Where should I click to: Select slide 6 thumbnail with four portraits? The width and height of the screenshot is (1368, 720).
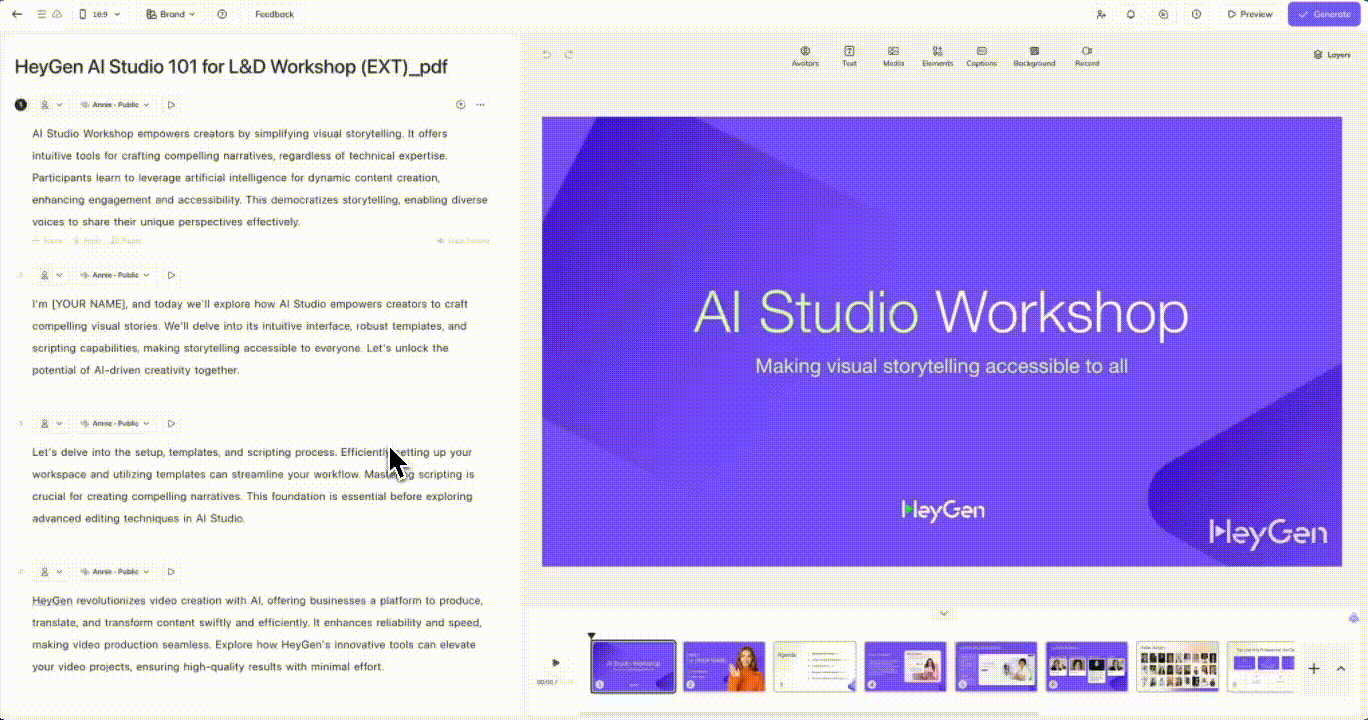click(1087, 666)
